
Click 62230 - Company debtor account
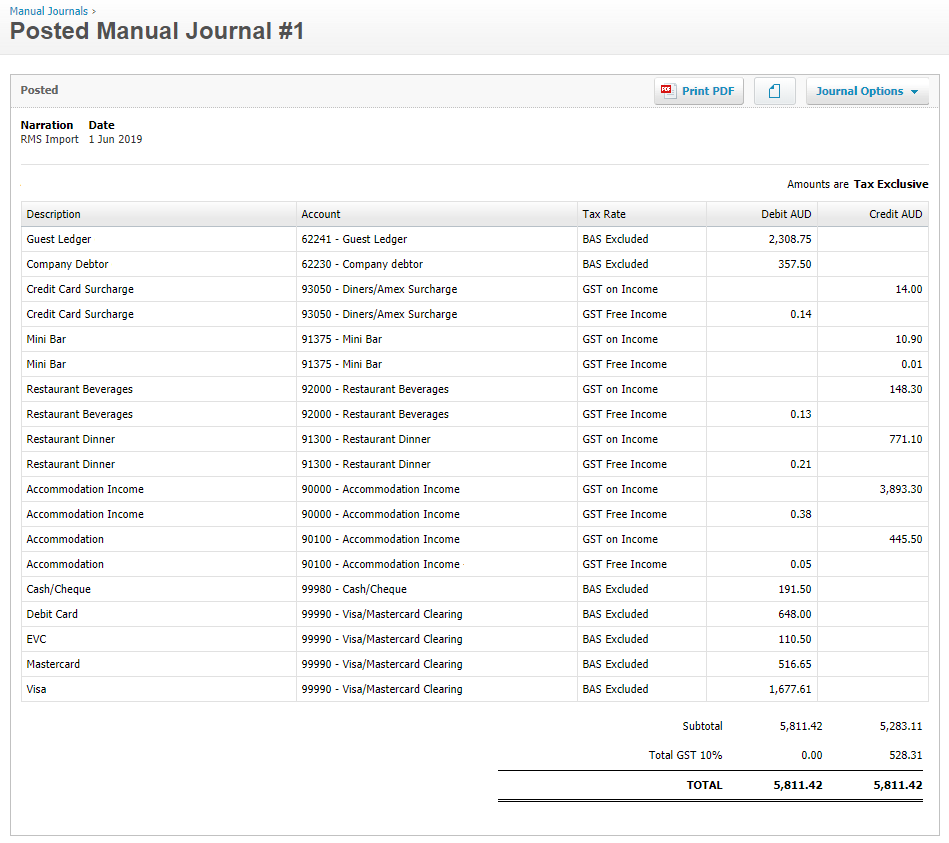coord(362,264)
